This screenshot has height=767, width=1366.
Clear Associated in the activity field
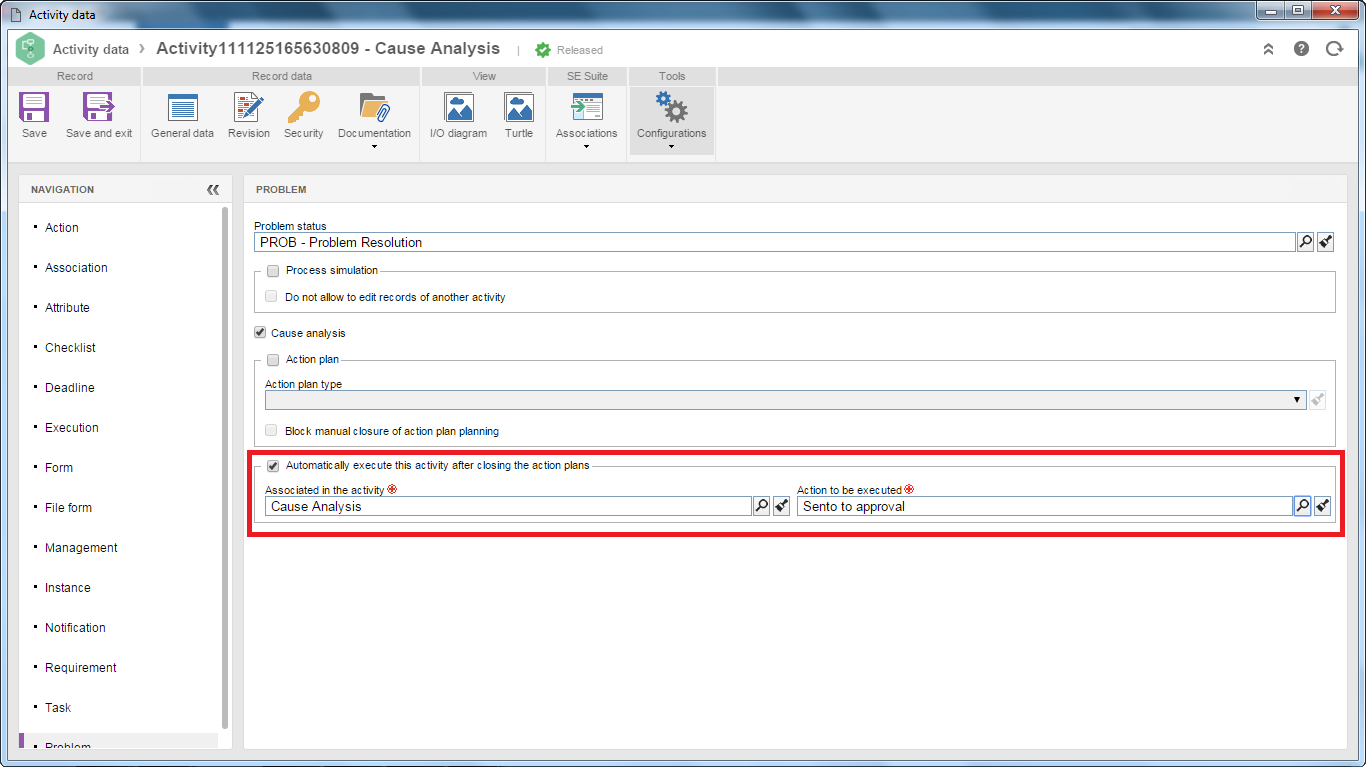click(782, 506)
